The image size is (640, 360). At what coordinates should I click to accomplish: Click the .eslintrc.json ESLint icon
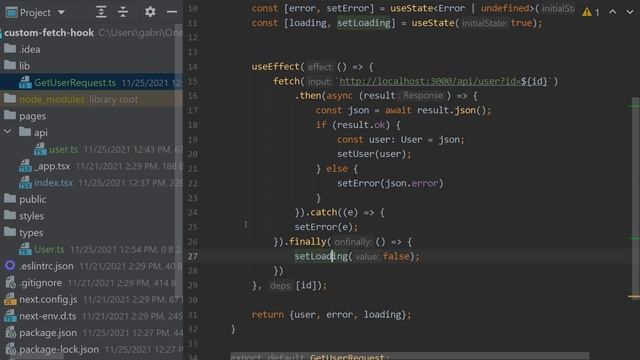pyautogui.click(x=10, y=266)
